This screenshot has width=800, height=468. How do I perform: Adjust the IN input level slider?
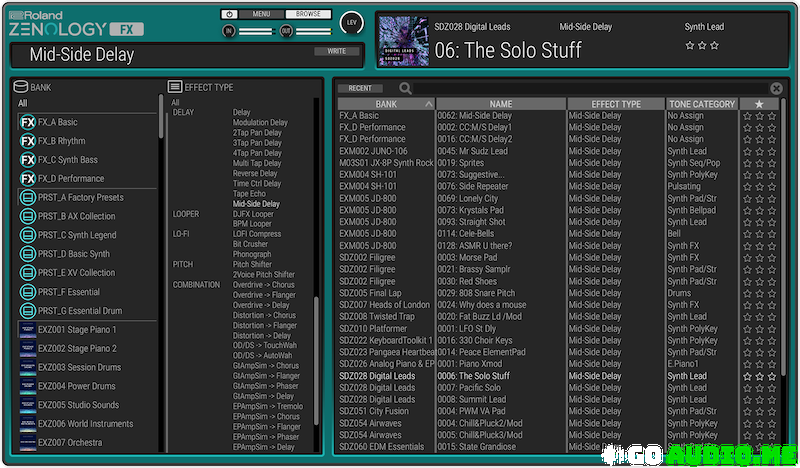(255, 32)
